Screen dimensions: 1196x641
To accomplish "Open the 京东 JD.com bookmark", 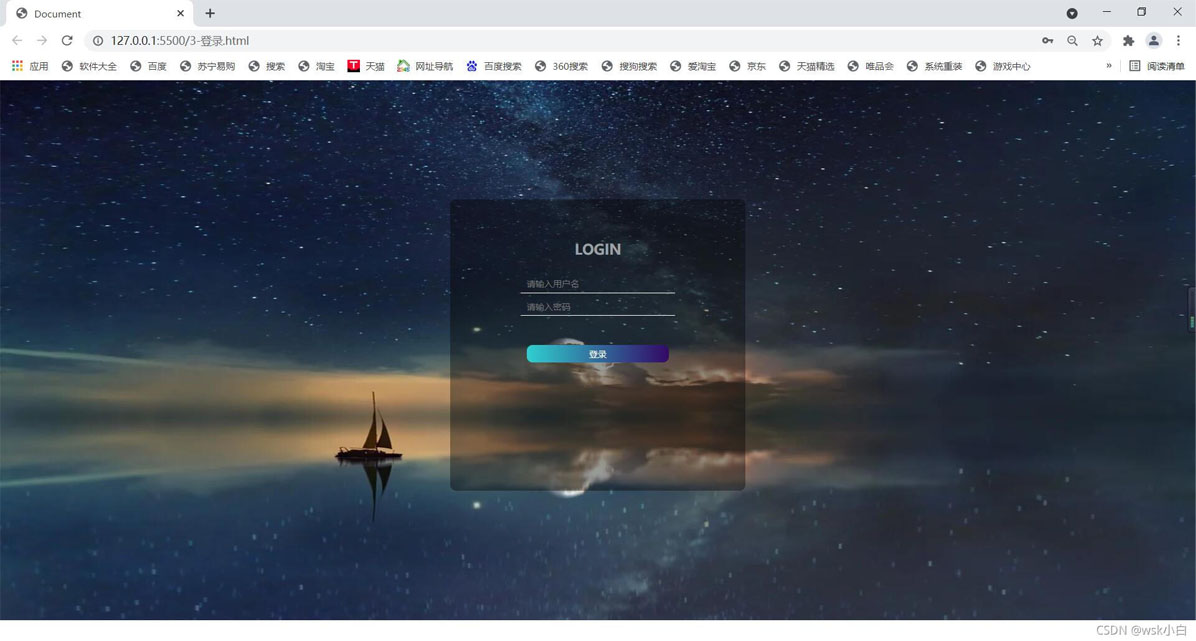I will point(747,65).
